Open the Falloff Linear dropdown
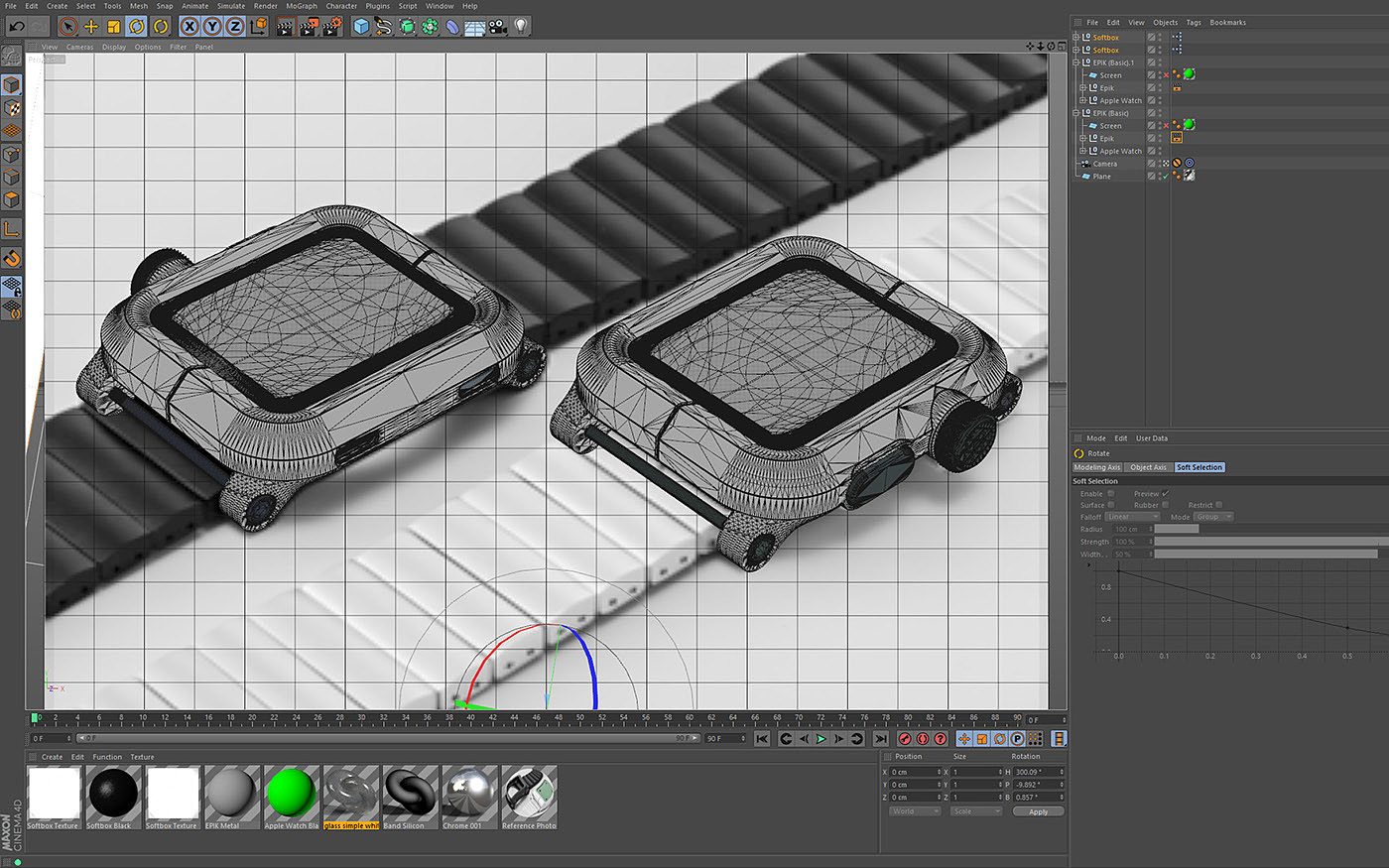 tap(1132, 517)
